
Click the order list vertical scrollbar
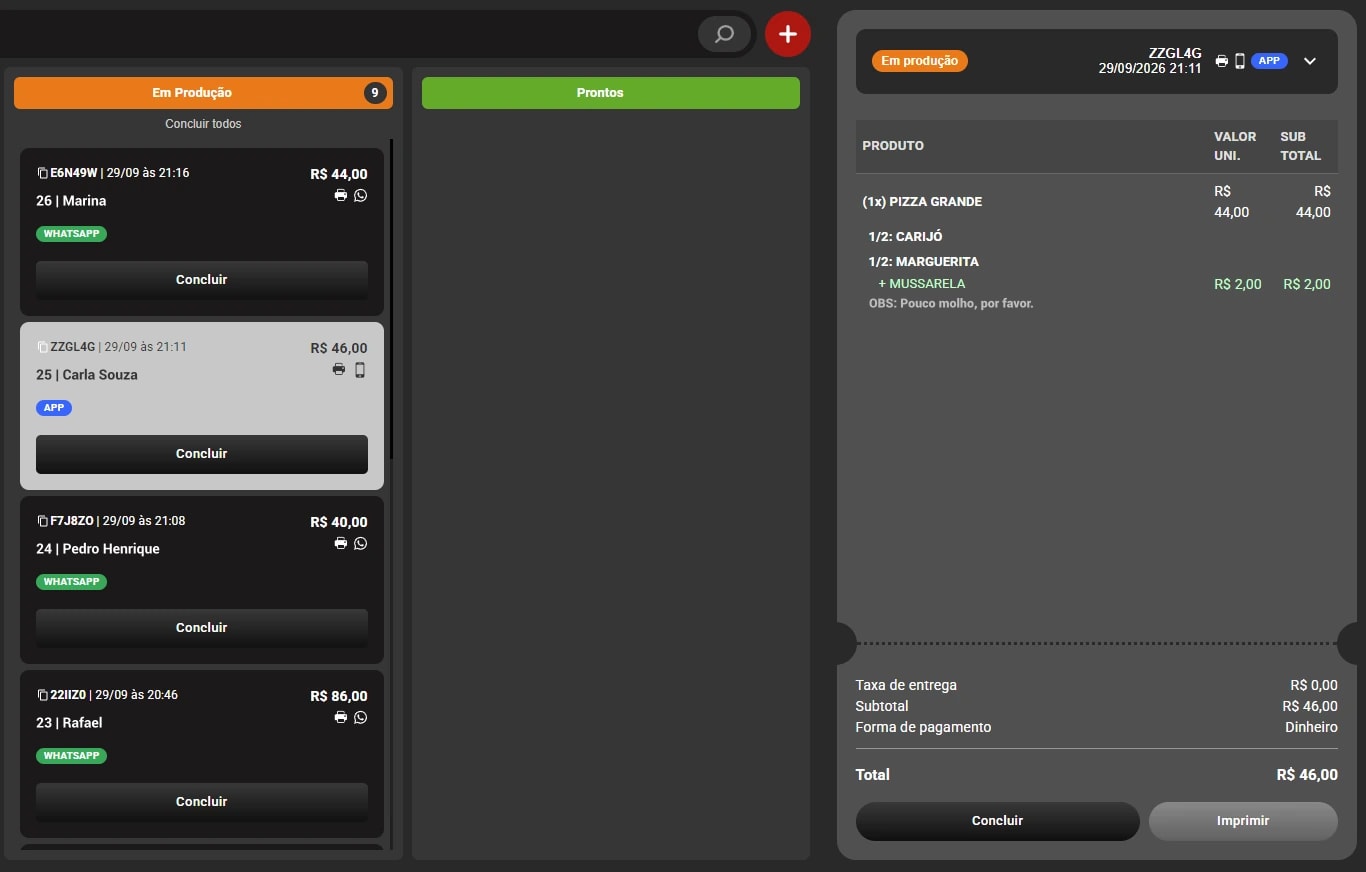coord(392,300)
